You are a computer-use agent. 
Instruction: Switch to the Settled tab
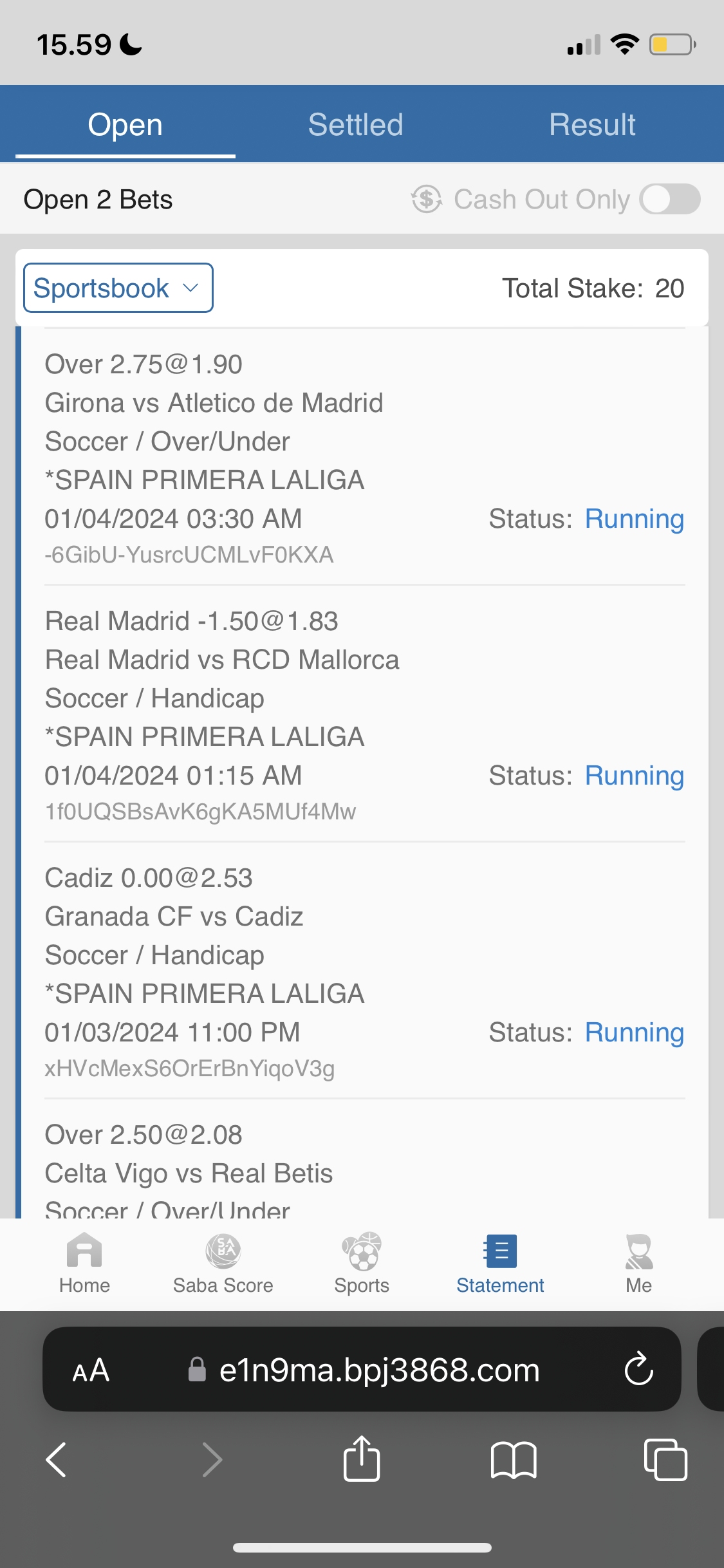click(x=355, y=124)
